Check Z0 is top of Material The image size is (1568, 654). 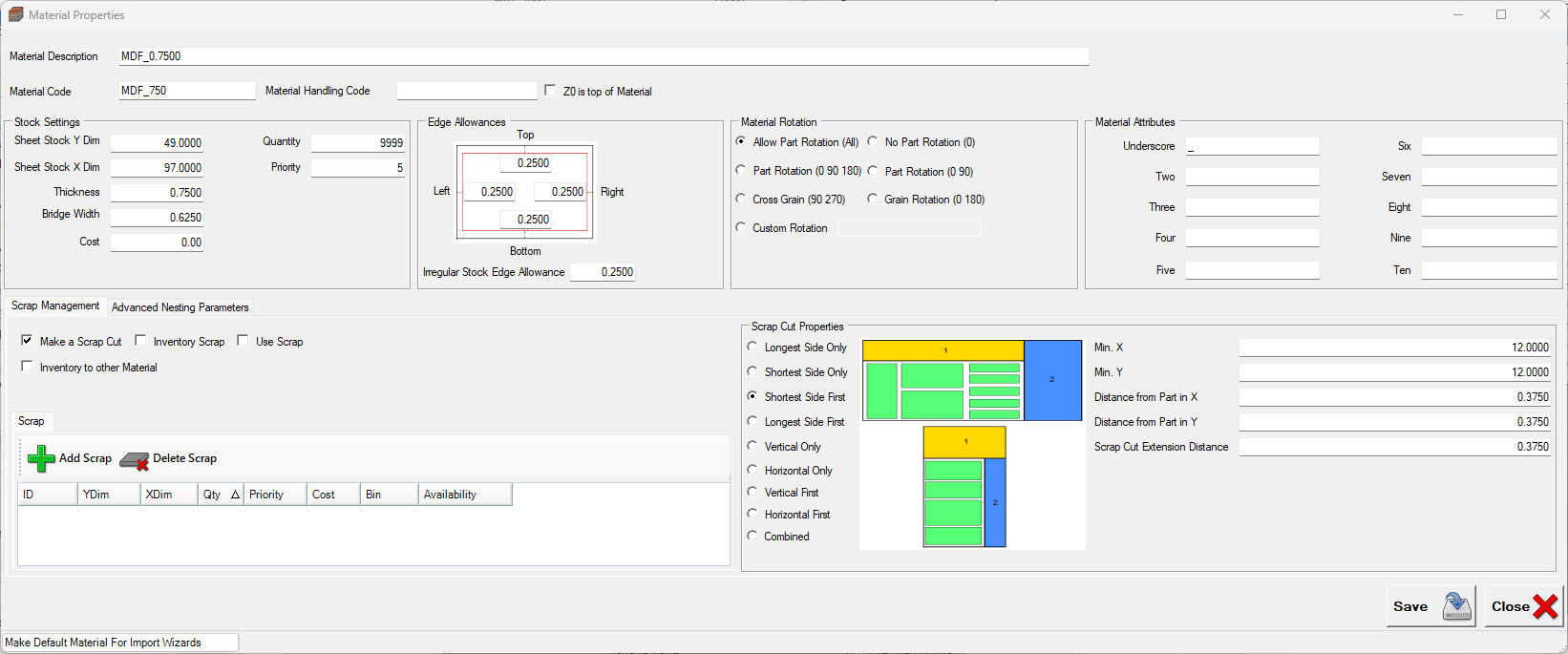pos(550,91)
